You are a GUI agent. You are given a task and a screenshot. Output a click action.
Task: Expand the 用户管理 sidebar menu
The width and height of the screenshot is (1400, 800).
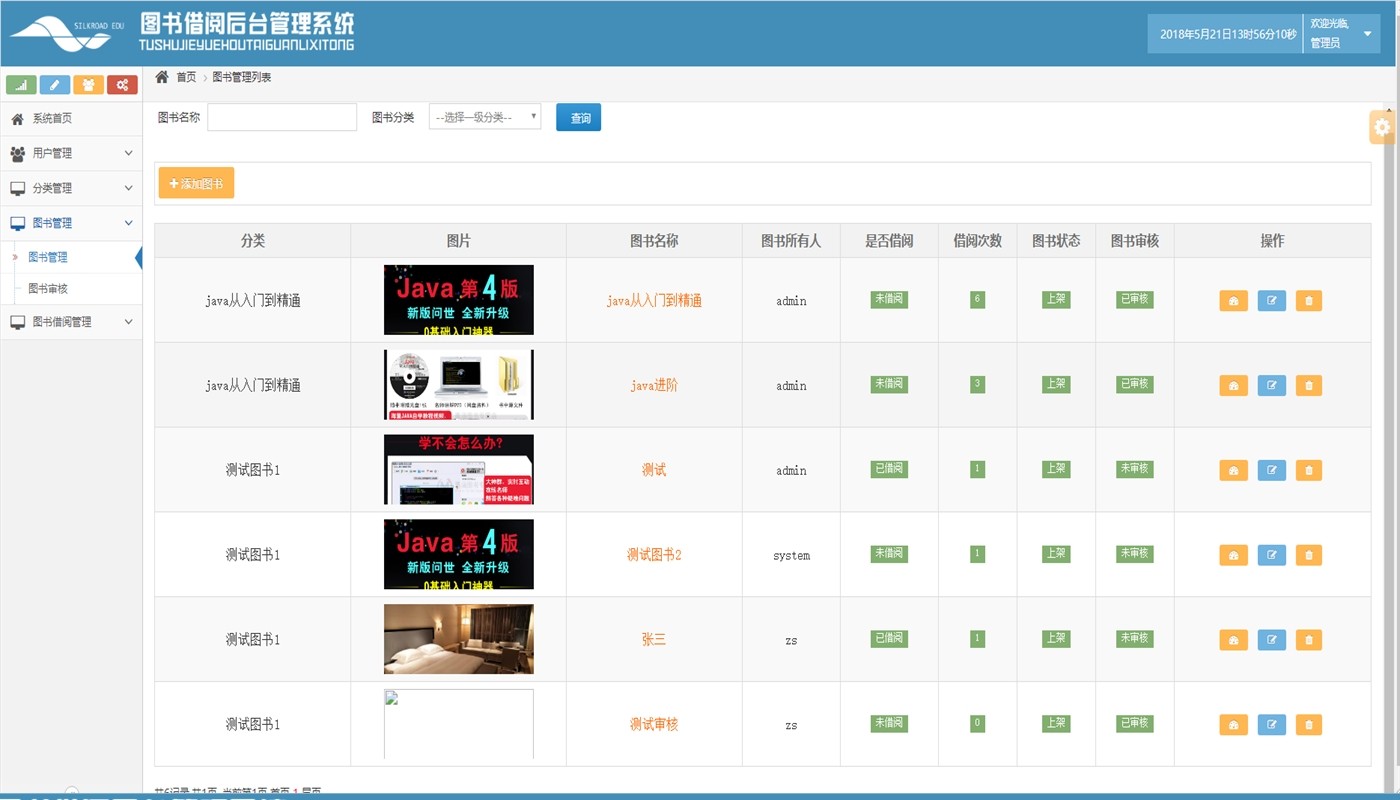pyautogui.click(x=70, y=153)
